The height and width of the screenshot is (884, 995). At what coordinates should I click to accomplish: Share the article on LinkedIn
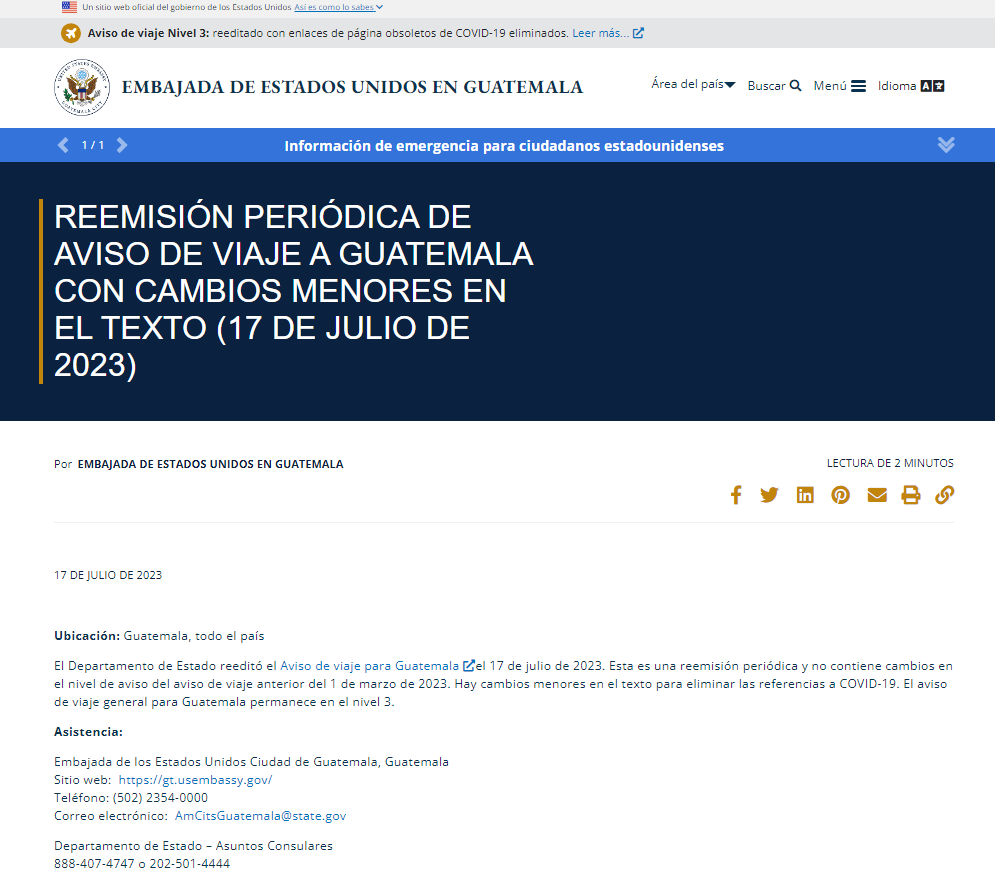click(805, 494)
